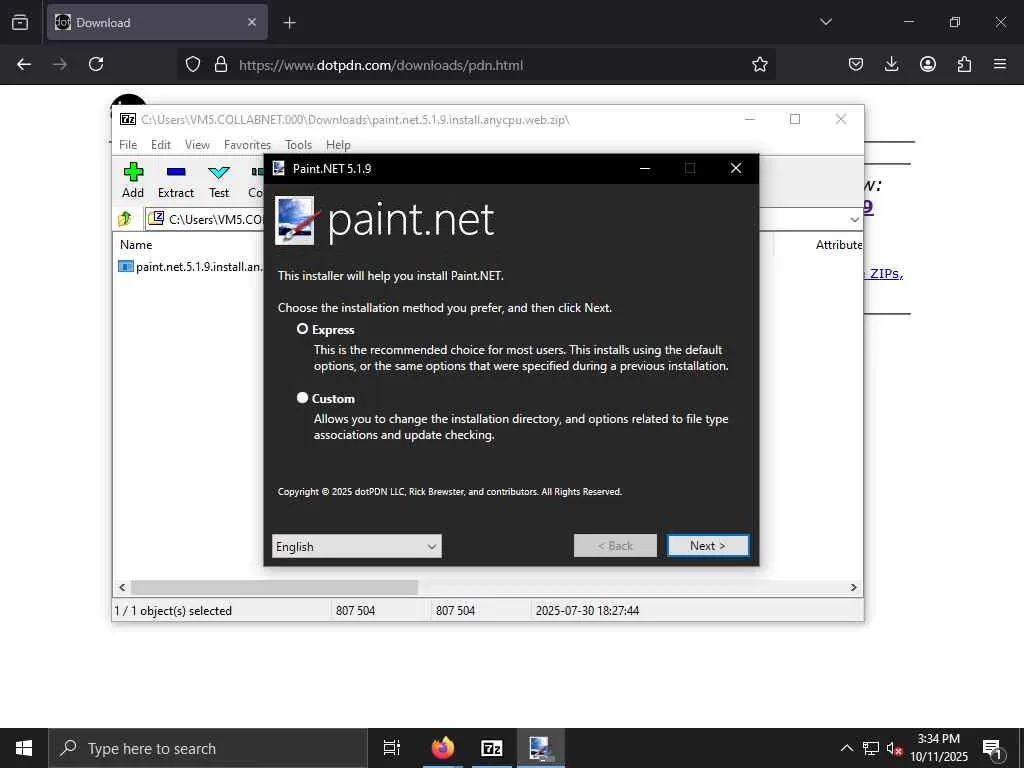This screenshot has width=1024, height=768.
Task: Show hidden system tray icons chevron
Action: click(846, 748)
